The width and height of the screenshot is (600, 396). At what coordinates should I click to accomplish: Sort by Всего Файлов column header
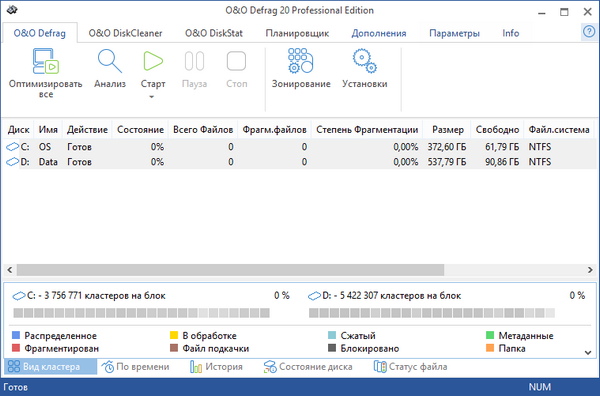click(x=203, y=130)
